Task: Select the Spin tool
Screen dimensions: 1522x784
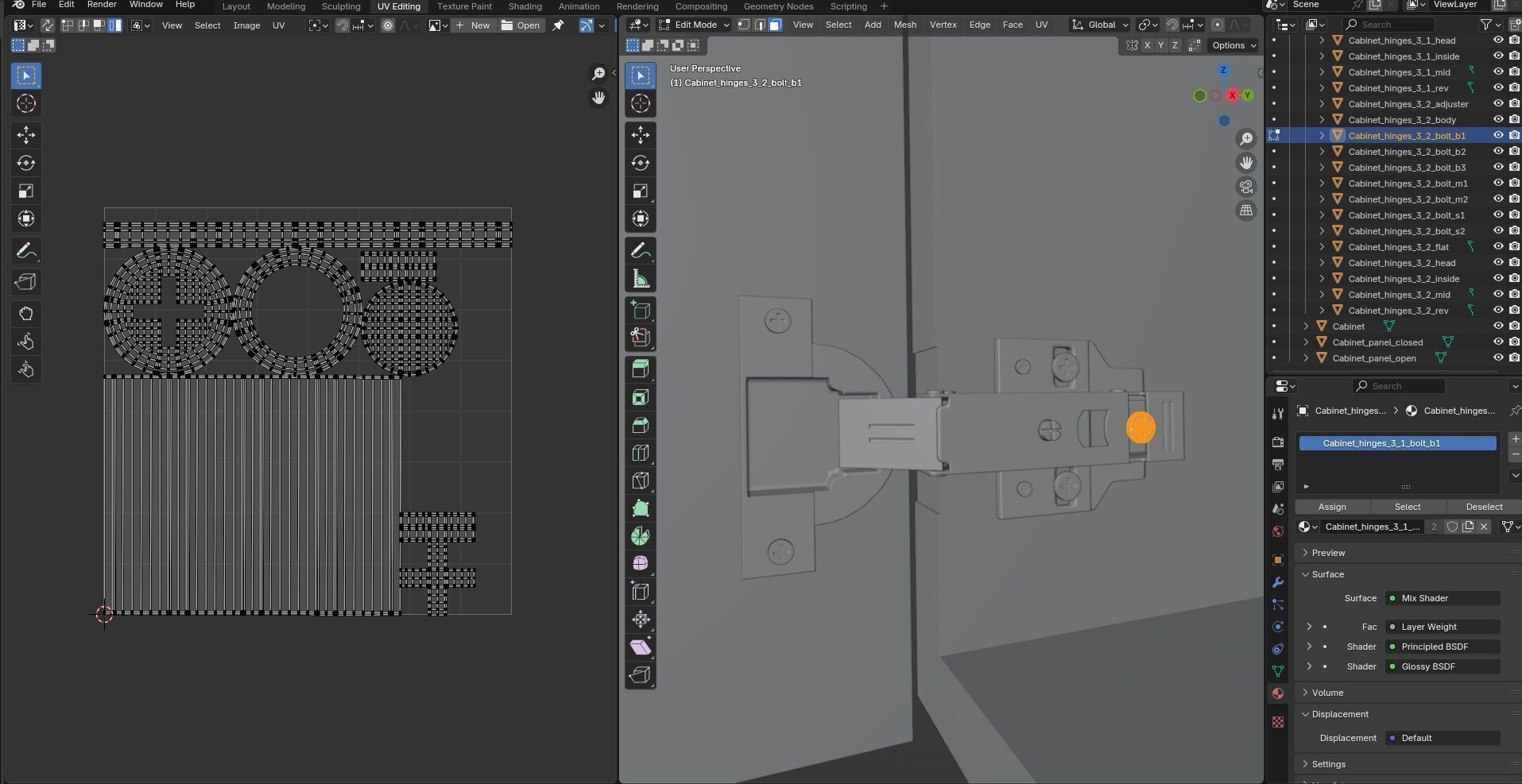Action: (641, 536)
